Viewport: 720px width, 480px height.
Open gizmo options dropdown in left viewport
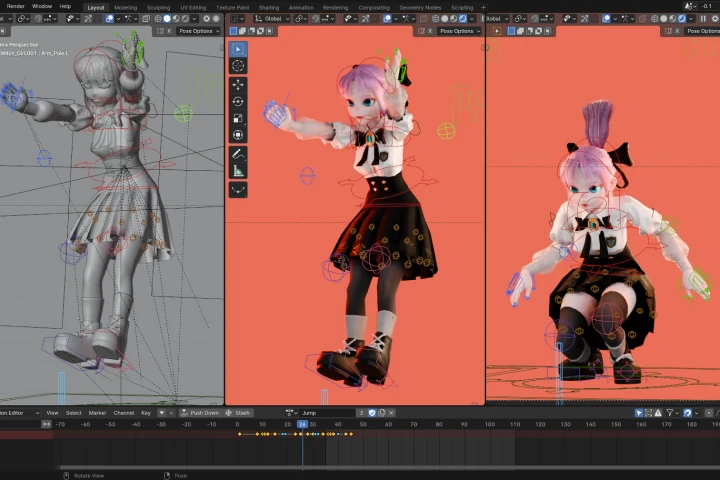click(96, 19)
